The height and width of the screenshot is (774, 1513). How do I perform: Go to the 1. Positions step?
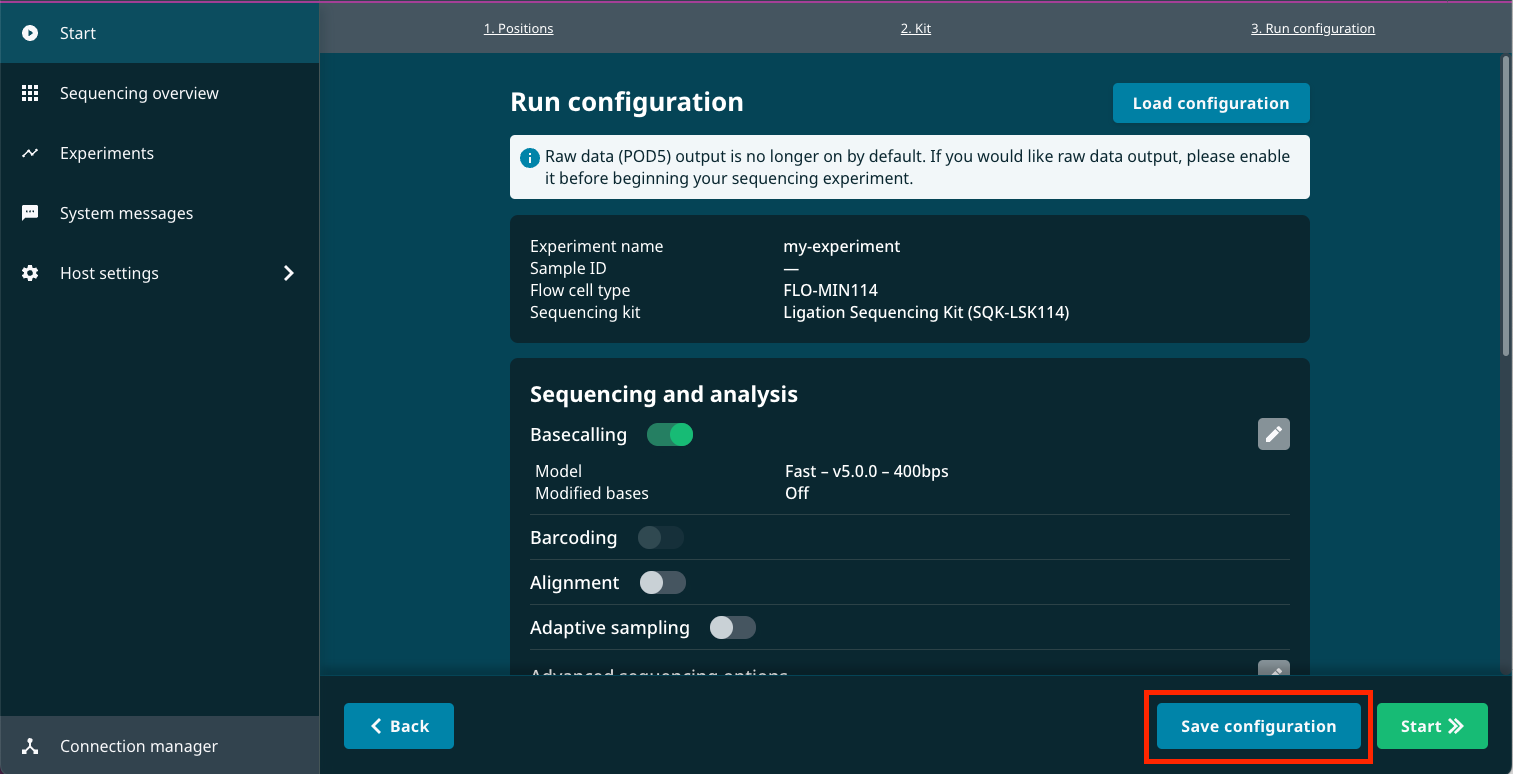[518, 28]
